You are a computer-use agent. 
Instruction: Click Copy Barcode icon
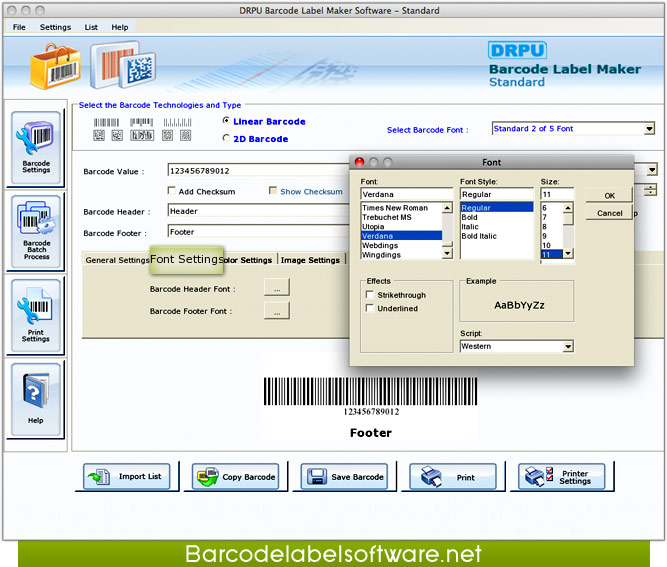[208, 477]
